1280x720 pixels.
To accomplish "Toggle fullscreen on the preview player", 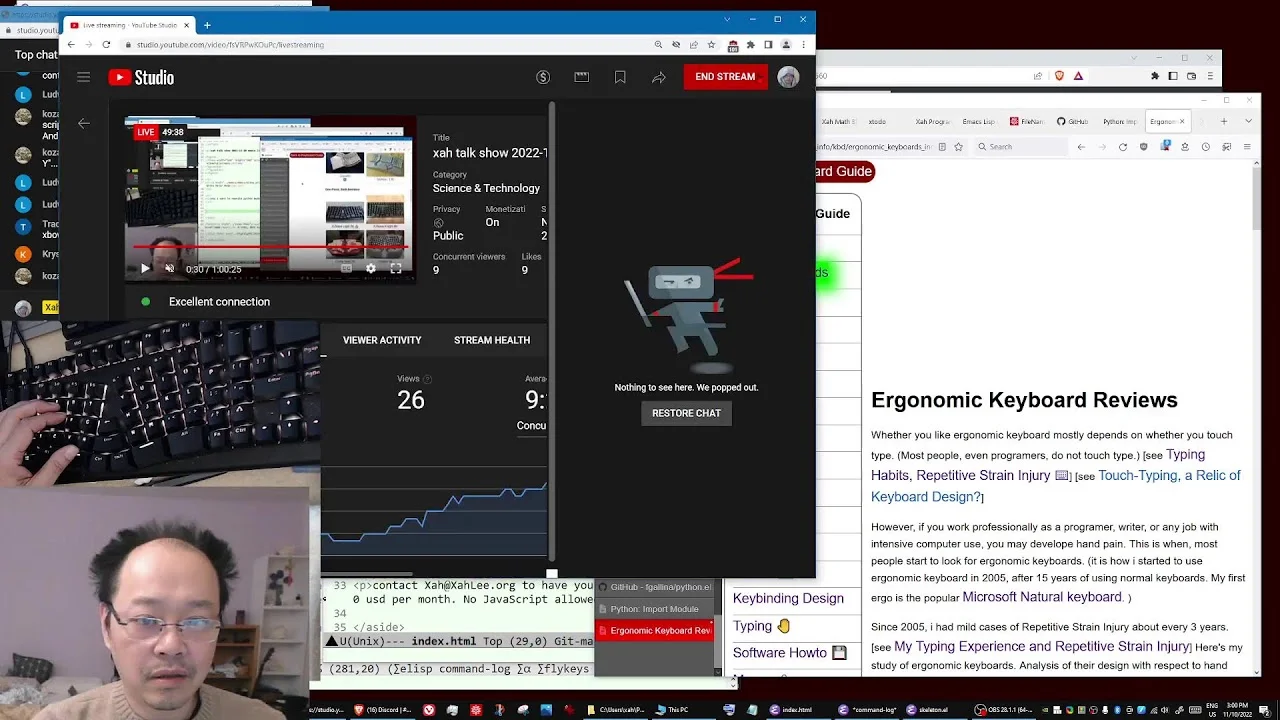I will [396, 268].
